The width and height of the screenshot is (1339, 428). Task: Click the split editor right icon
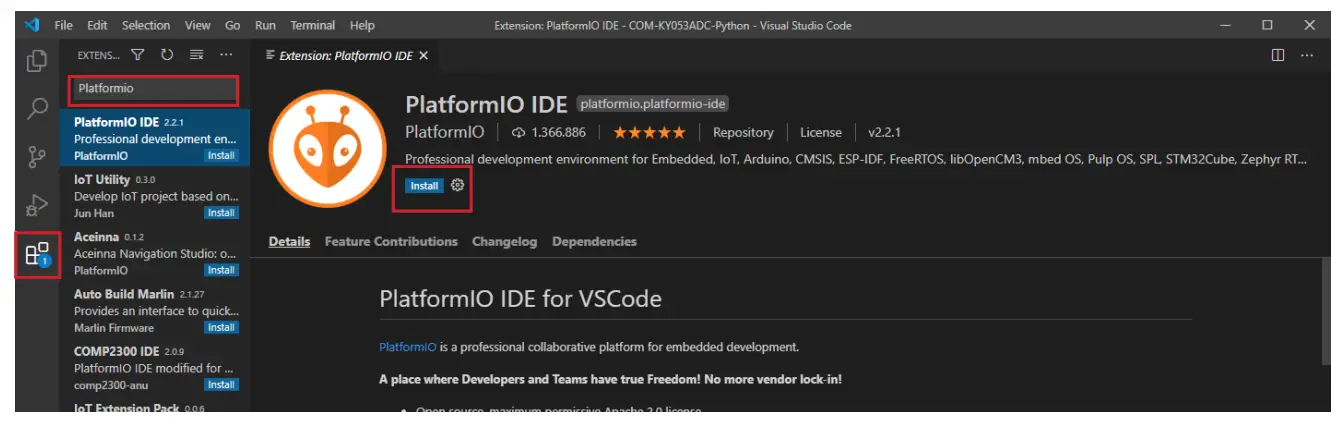pyautogui.click(x=1278, y=55)
